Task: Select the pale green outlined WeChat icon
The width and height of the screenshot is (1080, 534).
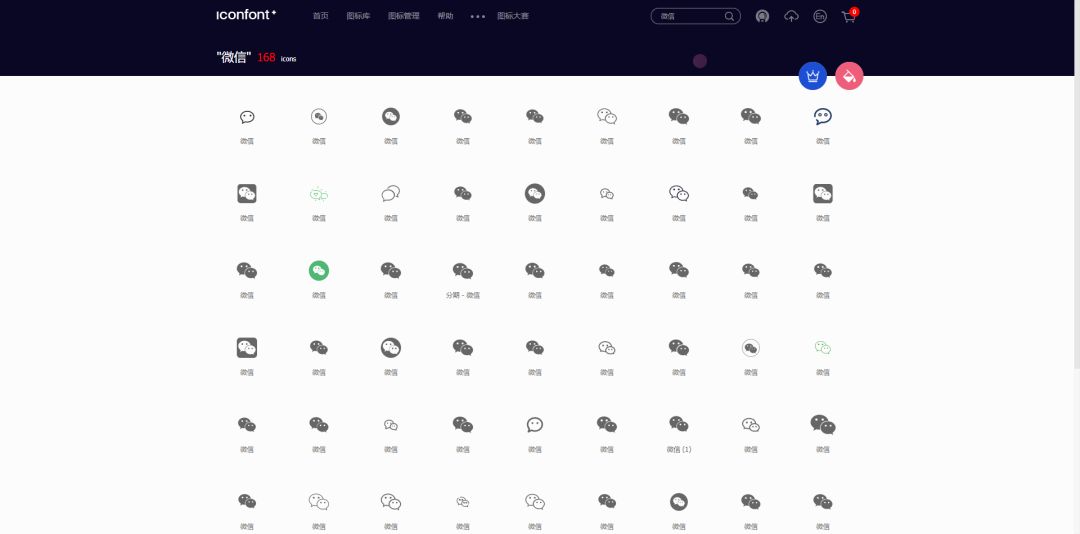Action: (x=822, y=348)
